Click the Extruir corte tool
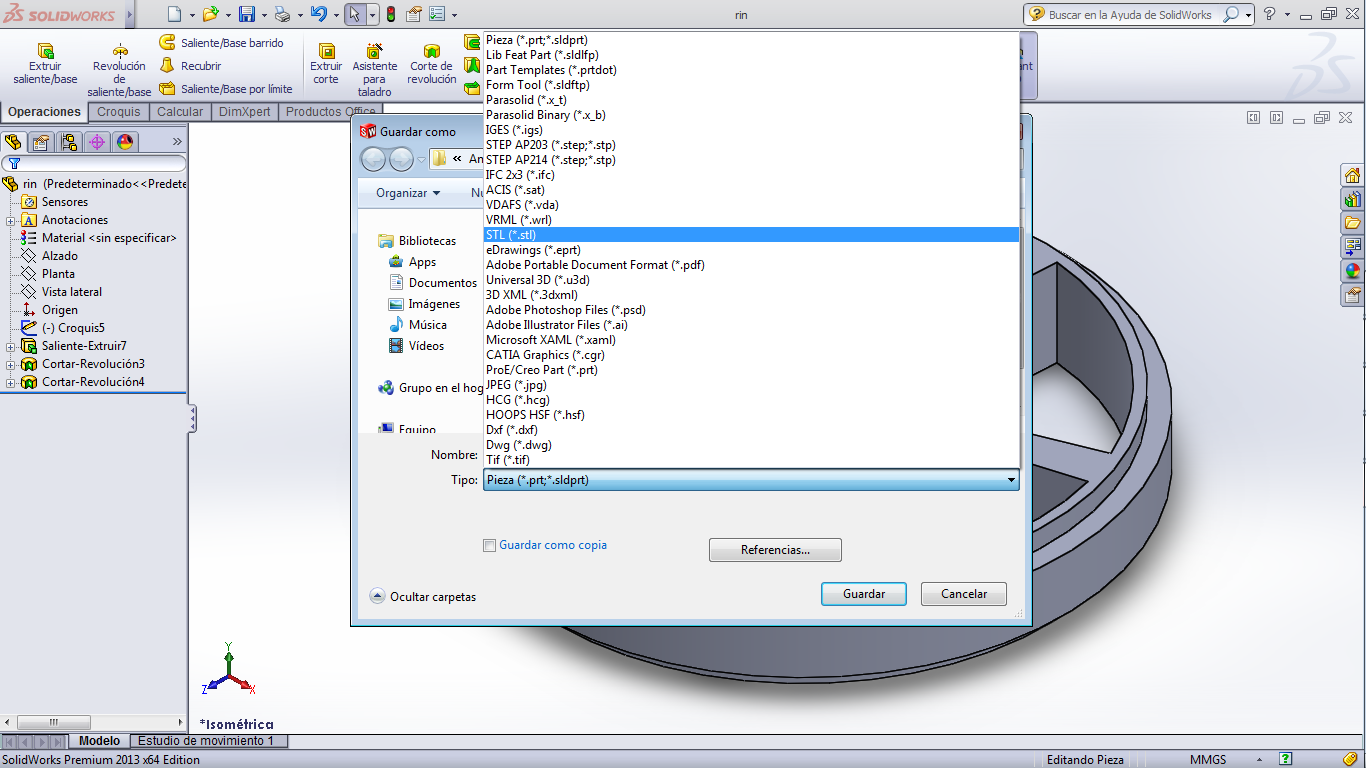Image resolution: width=1366 pixels, height=768 pixels. pos(326,64)
